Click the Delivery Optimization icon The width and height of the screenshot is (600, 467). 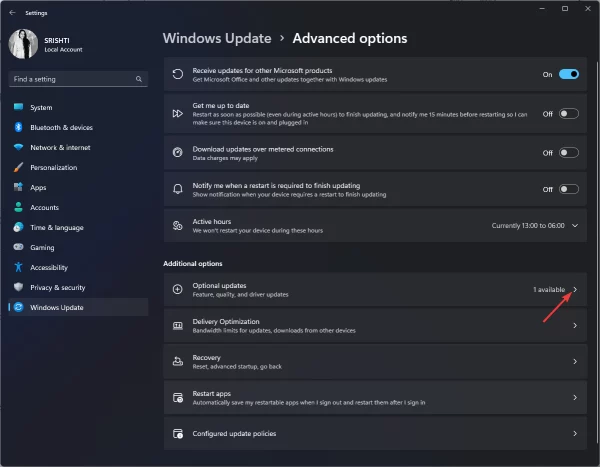[178, 326]
